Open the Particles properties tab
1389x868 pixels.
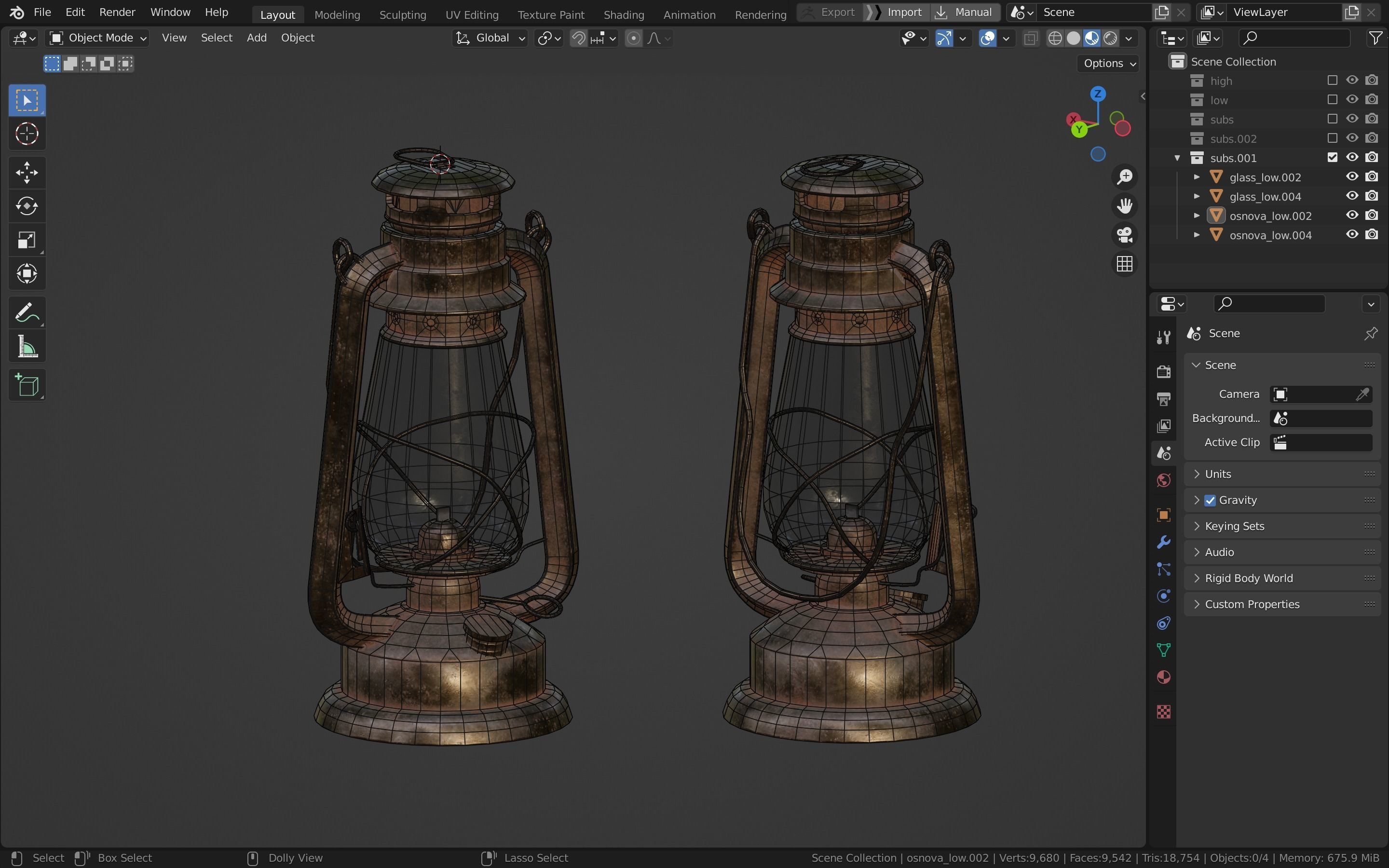pos(1163,569)
